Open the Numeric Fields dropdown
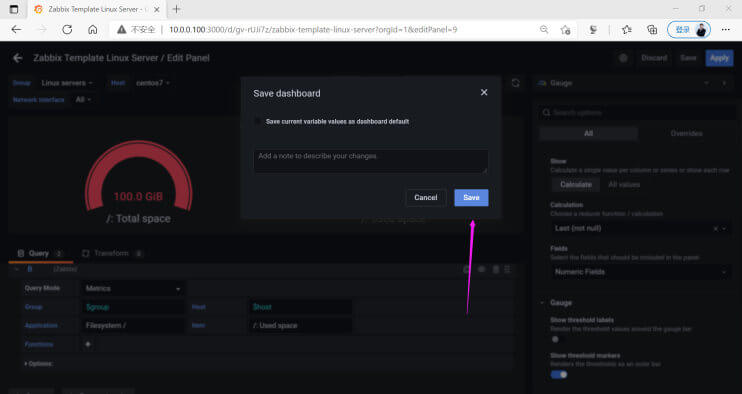This screenshot has width=742, height=394. coord(640,272)
